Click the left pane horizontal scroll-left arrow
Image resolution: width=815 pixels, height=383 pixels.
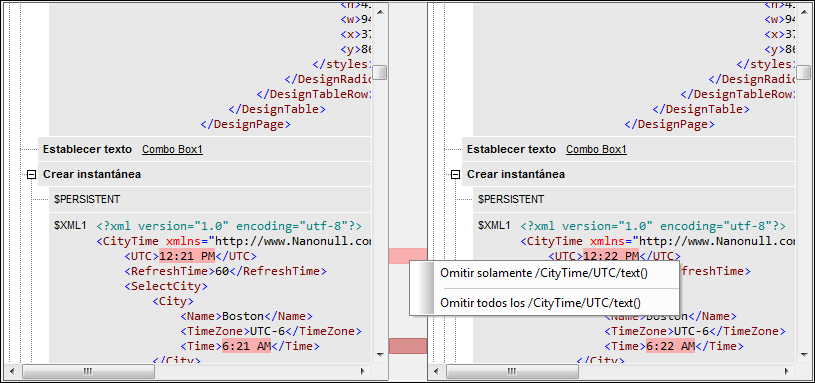pos(12,372)
